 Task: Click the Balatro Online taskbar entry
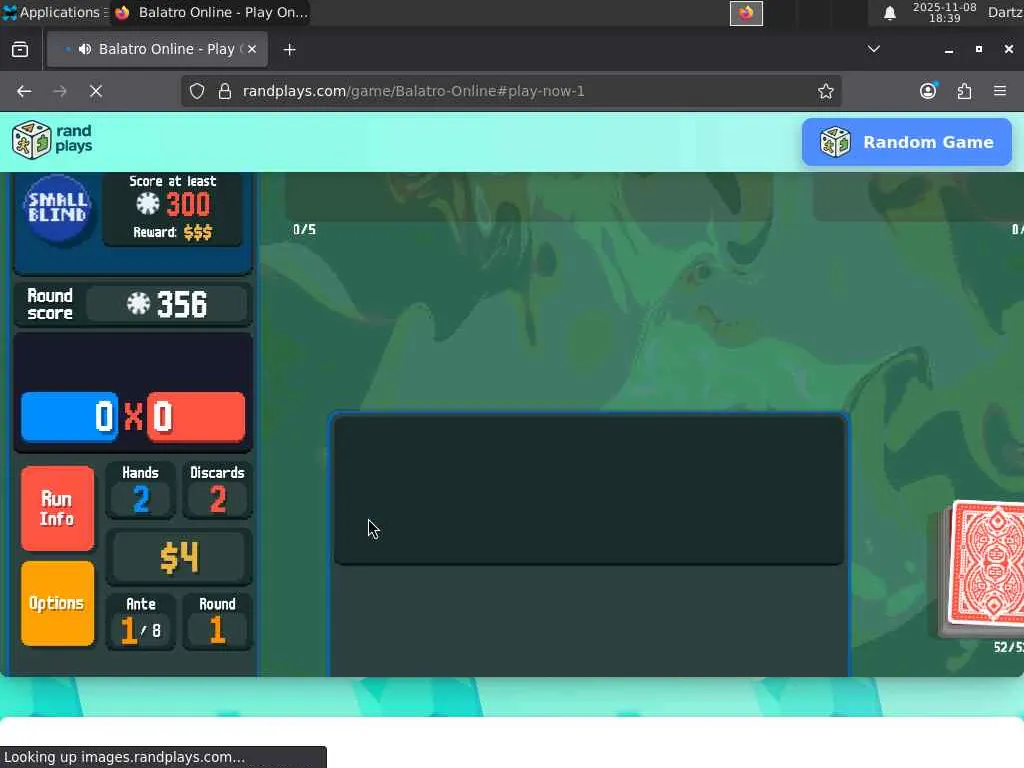[210, 12]
